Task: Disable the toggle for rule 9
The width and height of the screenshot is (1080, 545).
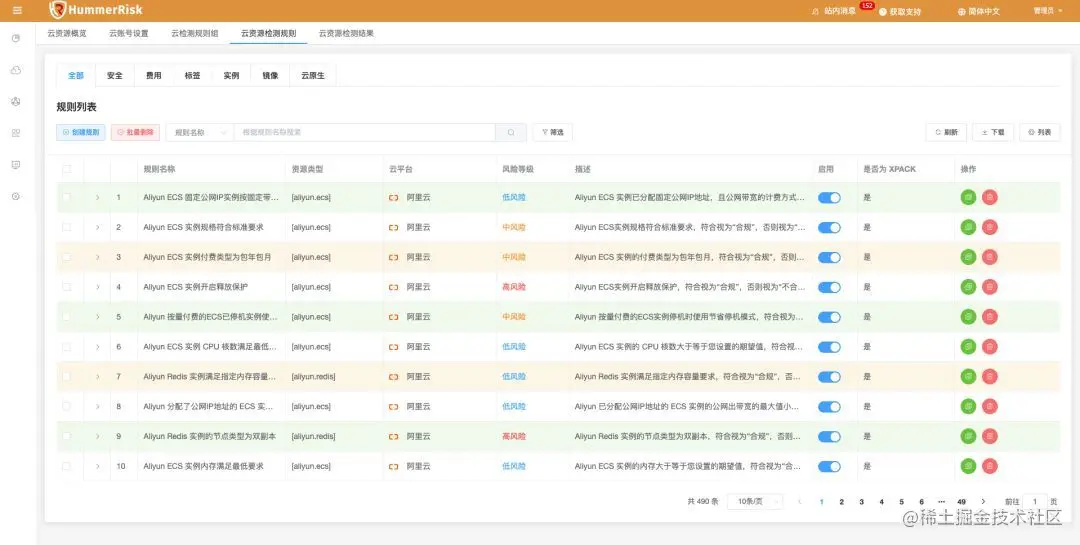Action: coord(829,437)
